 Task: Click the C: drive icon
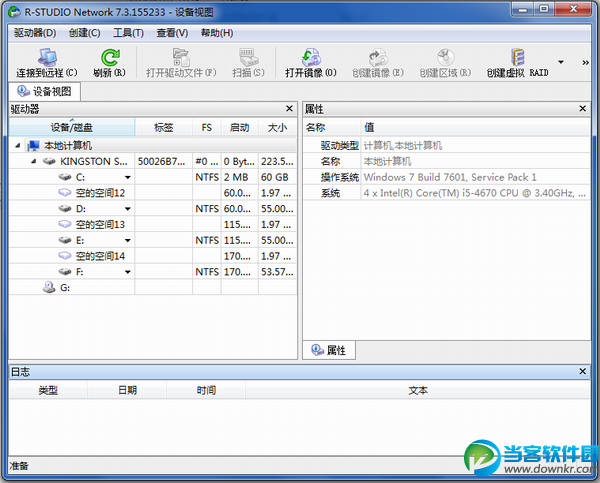pos(65,177)
